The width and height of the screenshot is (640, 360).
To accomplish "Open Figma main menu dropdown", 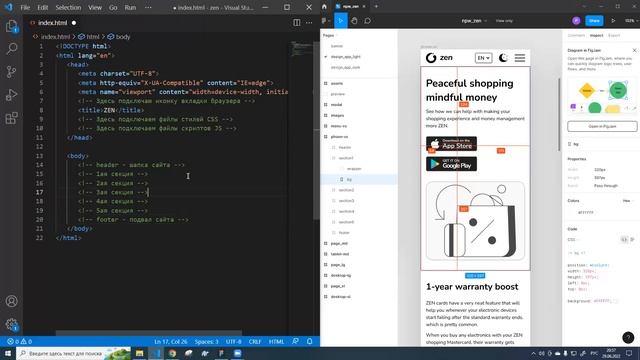I will tap(326, 21).
